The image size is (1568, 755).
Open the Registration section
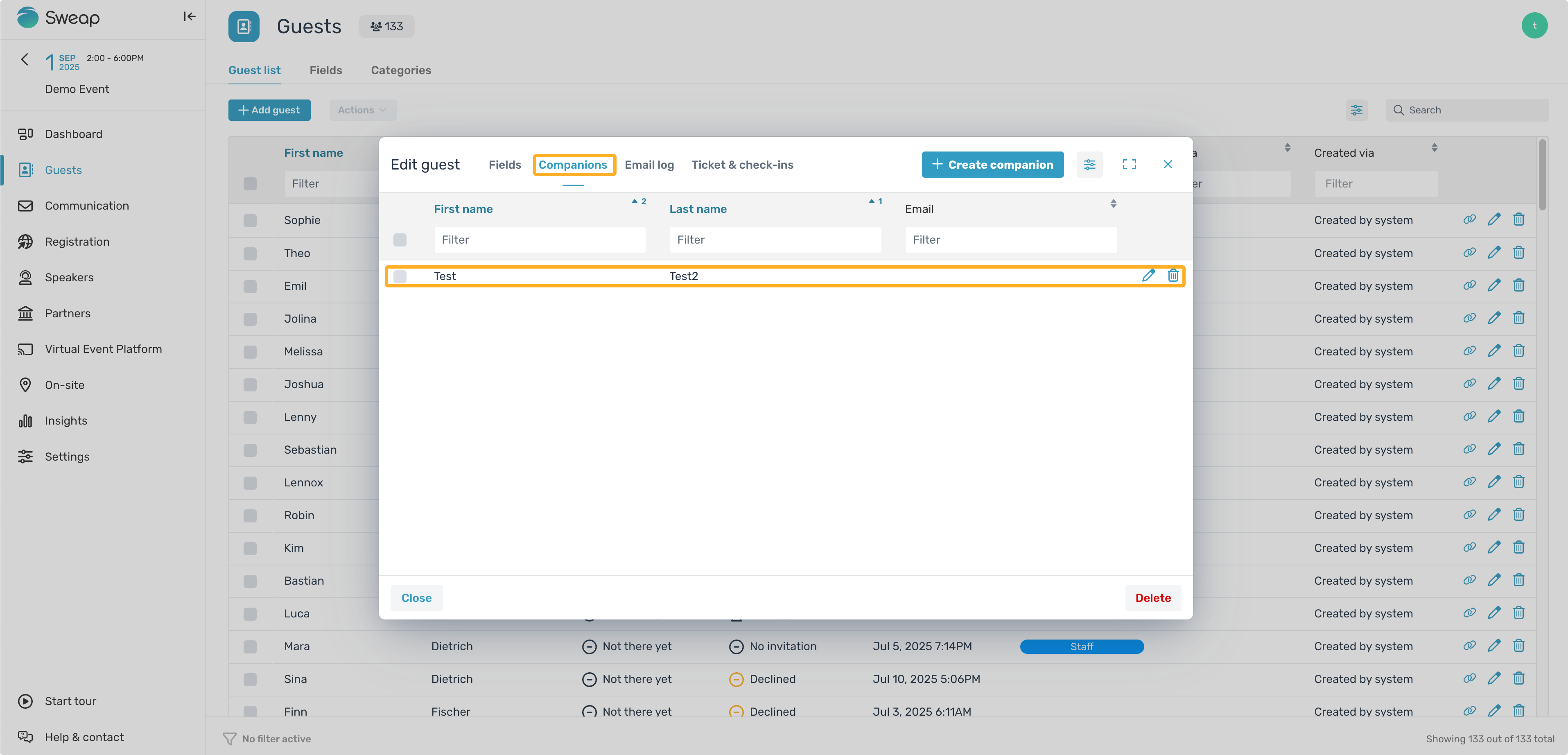pyautogui.click(x=77, y=242)
